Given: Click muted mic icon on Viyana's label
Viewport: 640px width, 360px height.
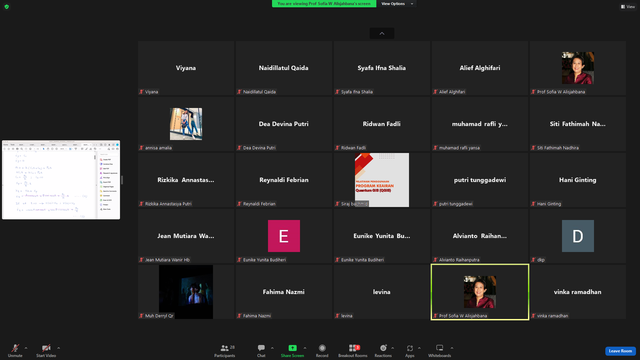Looking at the screenshot, I should pos(141,92).
